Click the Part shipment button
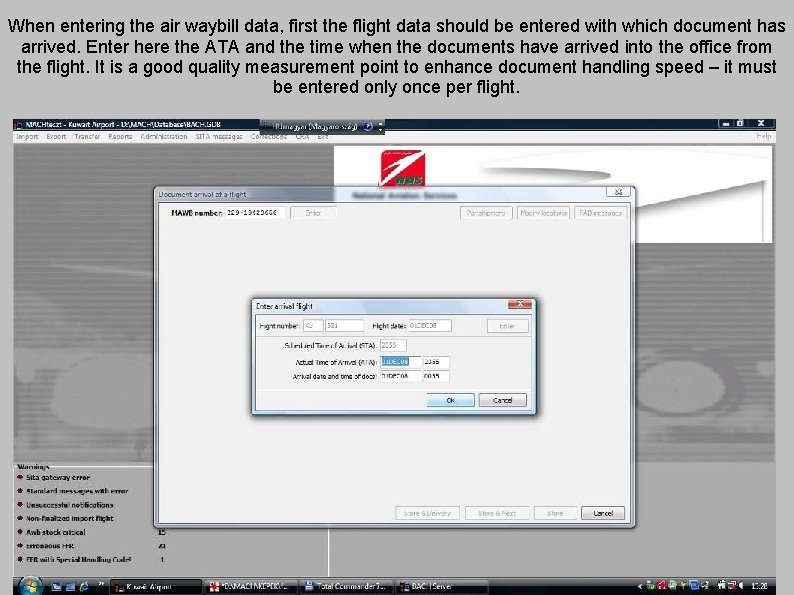Screen dimensions: 794x595 [x=486, y=213]
